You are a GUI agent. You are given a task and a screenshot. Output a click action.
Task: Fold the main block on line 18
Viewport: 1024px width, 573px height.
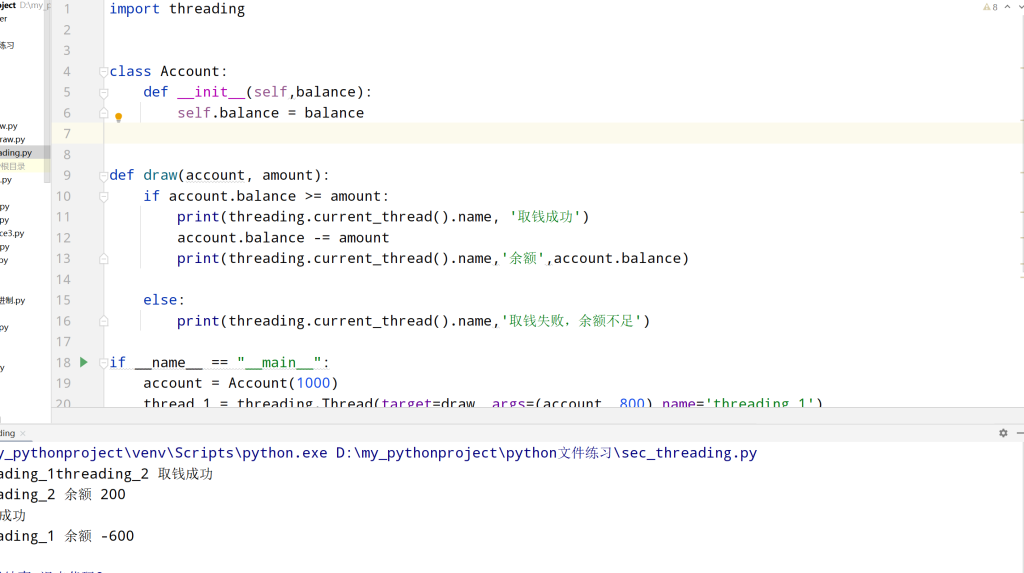tap(103, 362)
